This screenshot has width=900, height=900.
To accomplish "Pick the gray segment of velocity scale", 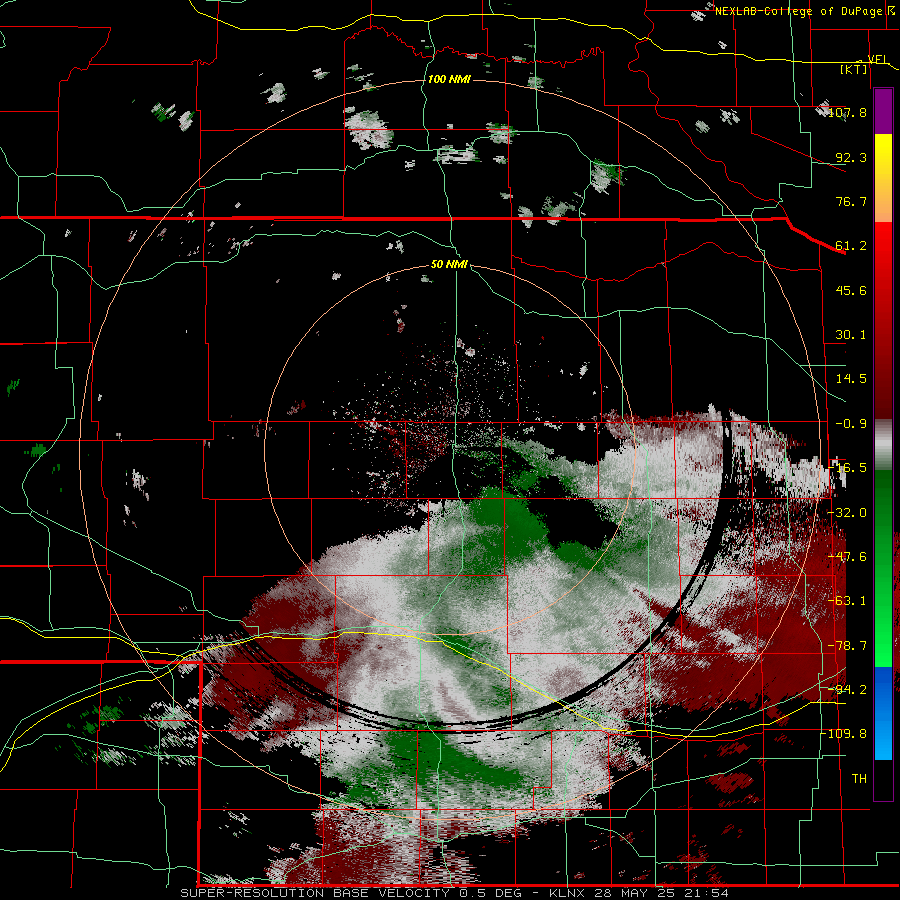I will click(883, 445).
